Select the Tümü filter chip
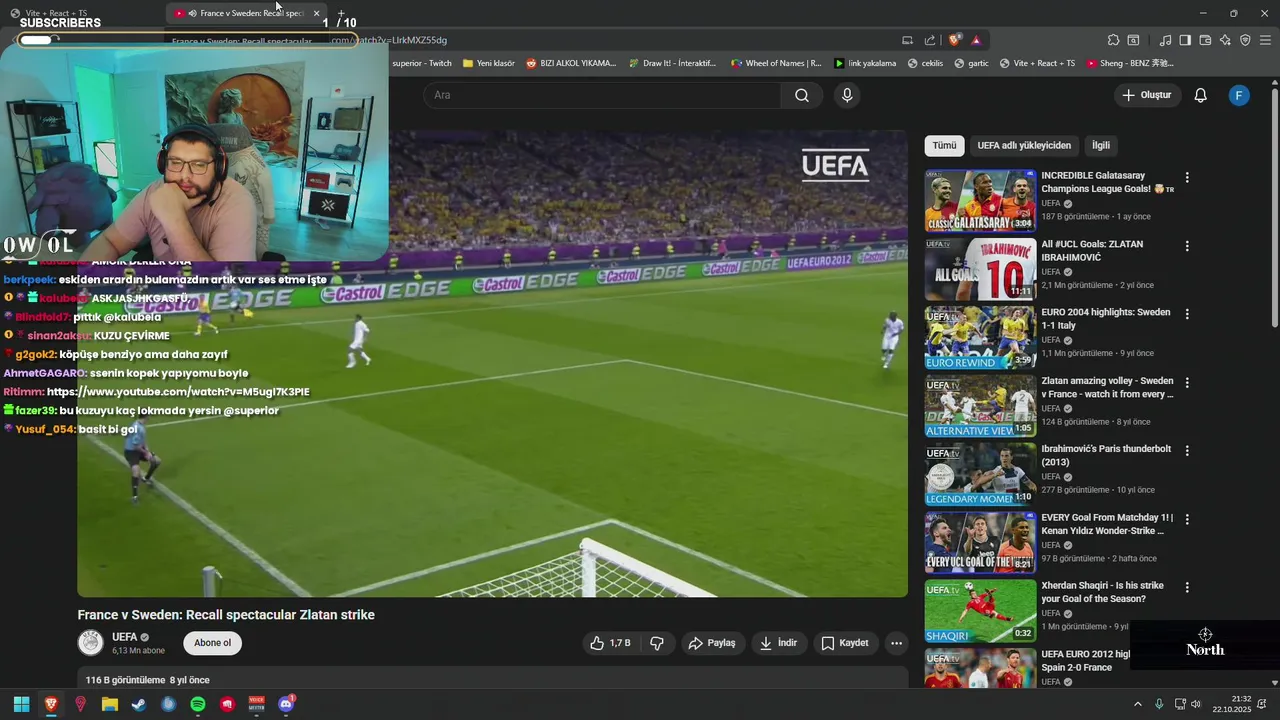This screenshot has width=1280, height=720. 944,145
